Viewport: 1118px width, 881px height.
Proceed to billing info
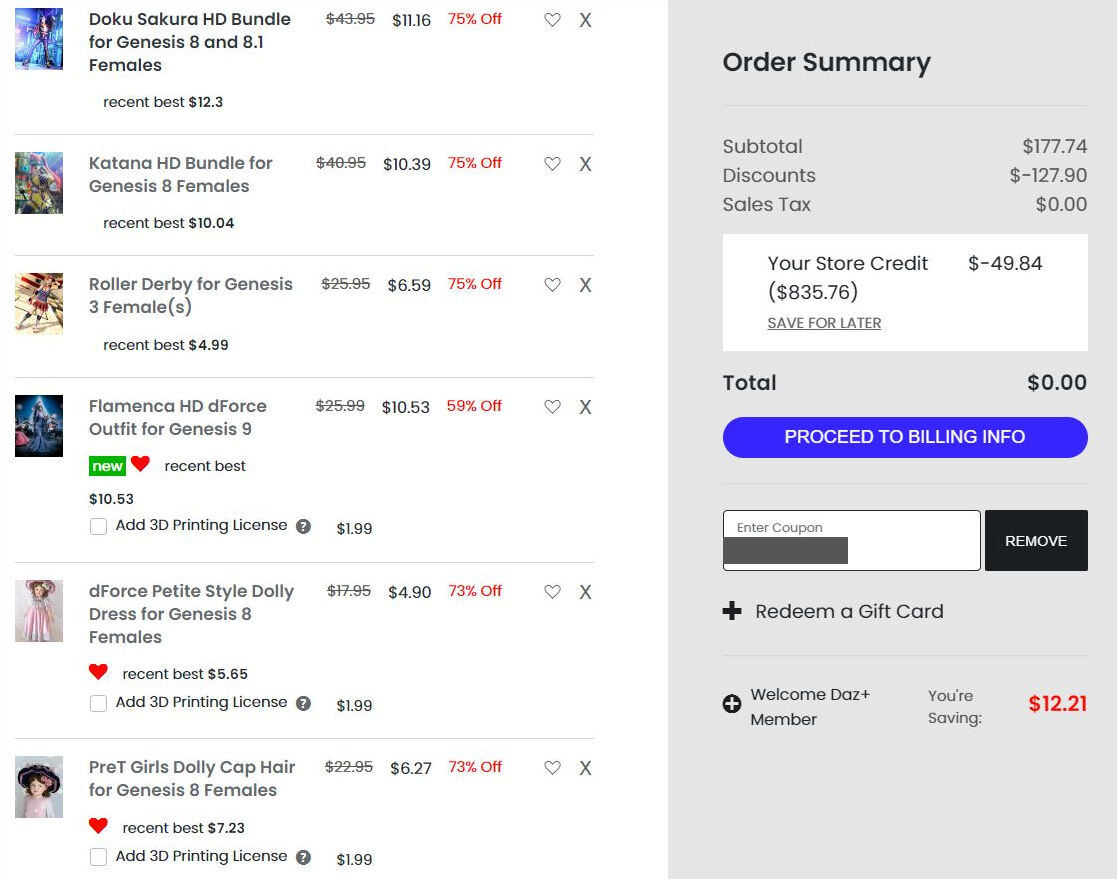[905, 437]
